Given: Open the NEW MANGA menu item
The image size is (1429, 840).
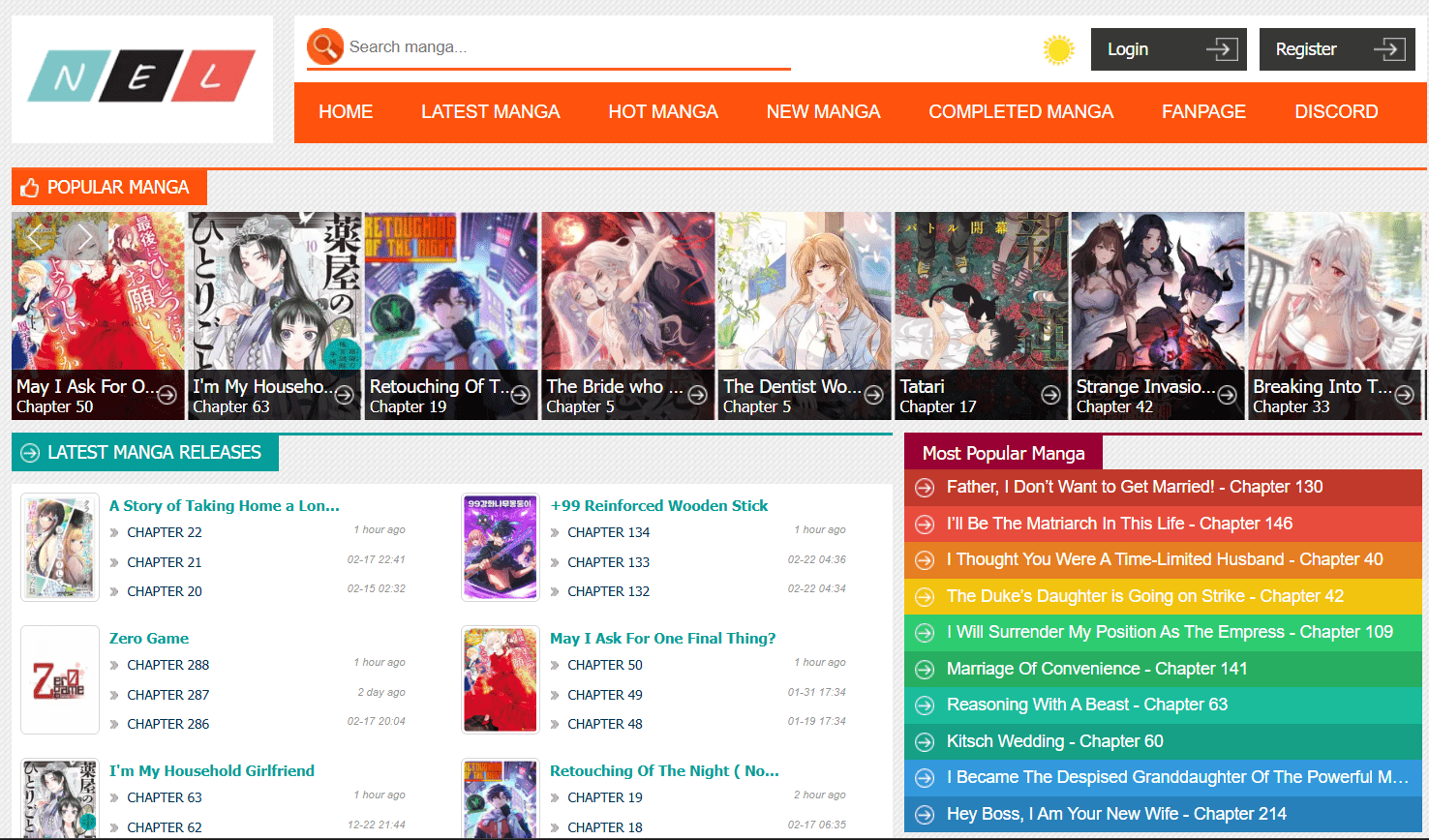Looking at the screenshot, I should click(x=823, y=112).
